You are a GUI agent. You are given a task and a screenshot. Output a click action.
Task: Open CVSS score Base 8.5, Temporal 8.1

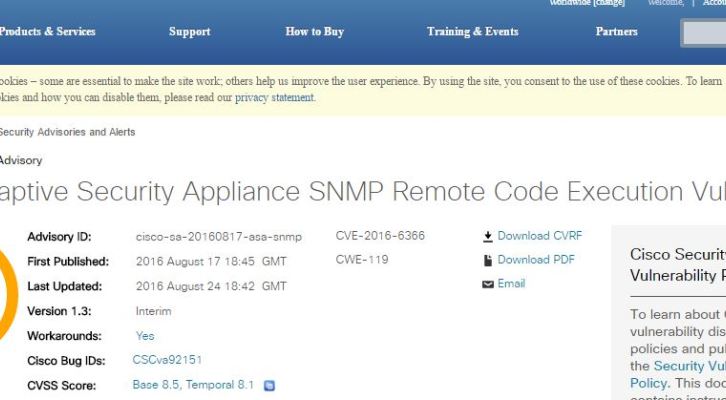coord(193,385)
